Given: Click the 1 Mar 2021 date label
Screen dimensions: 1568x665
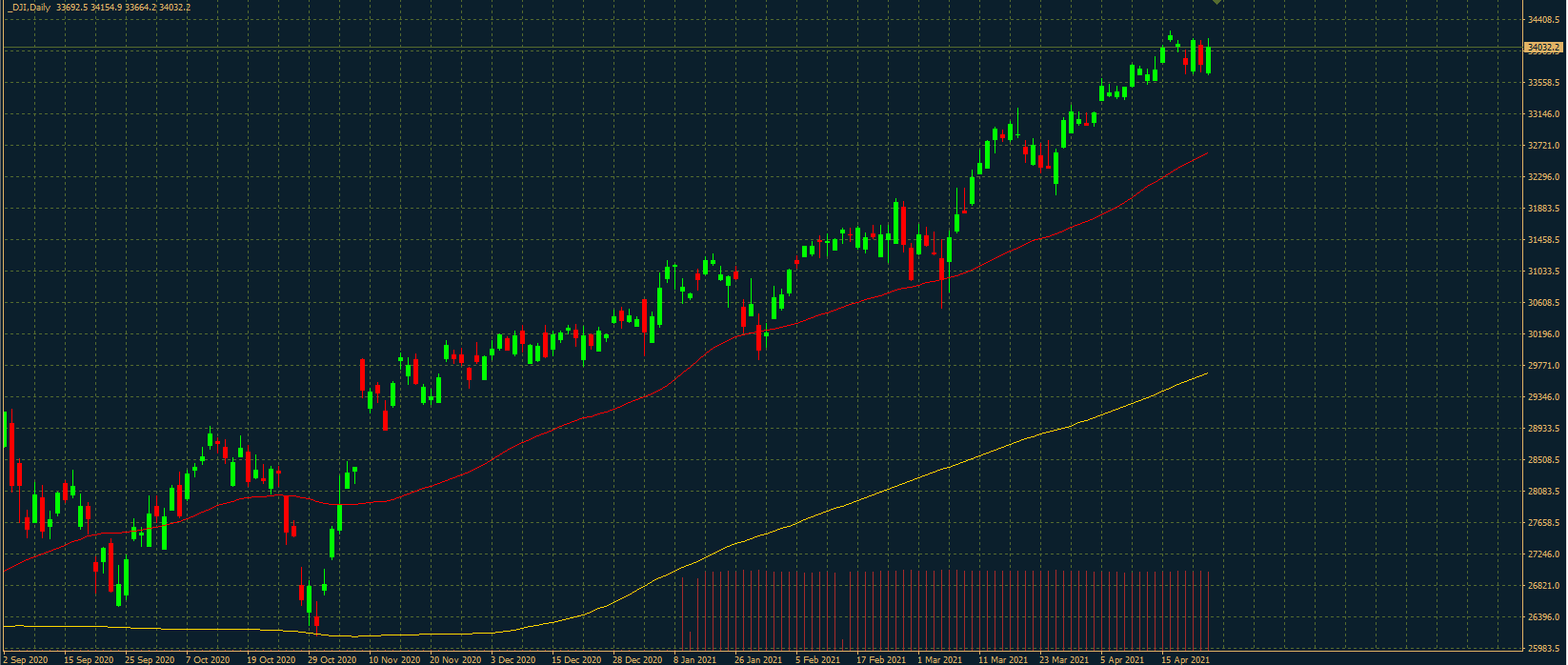Looking at the screenshot, I should tap(940, 659).
